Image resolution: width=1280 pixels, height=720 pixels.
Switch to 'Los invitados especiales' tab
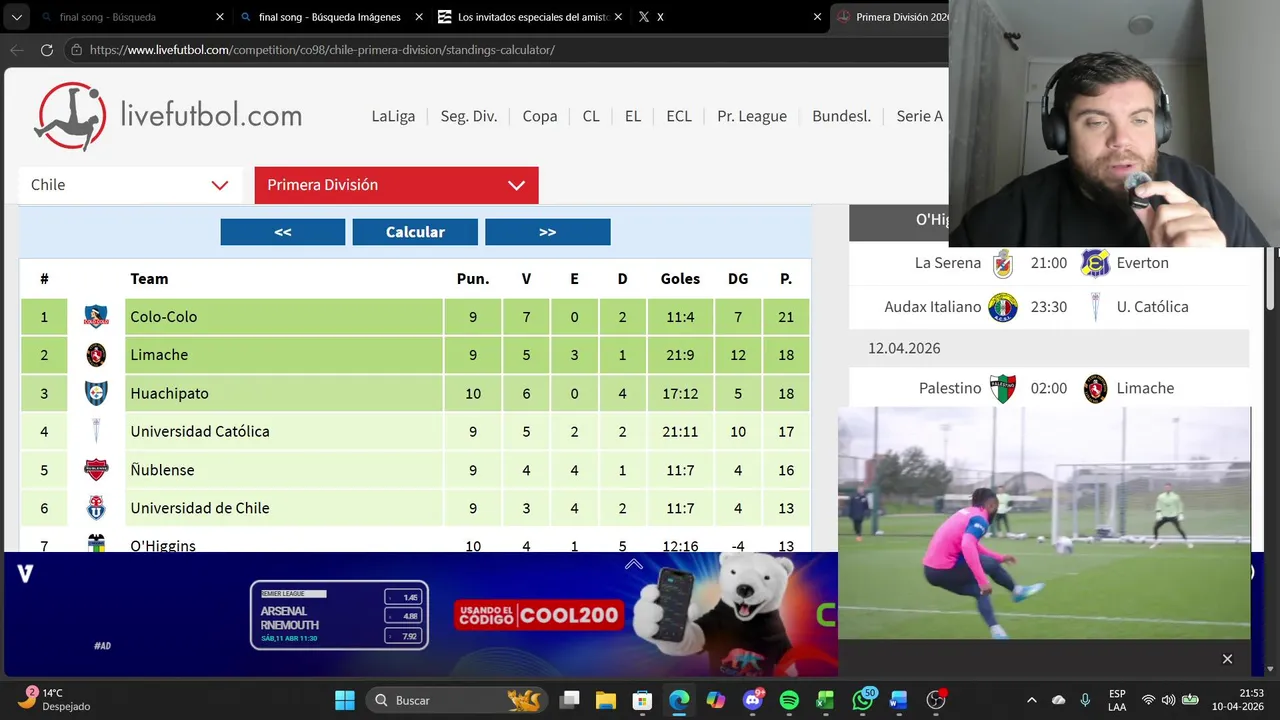tap(530, 17)
